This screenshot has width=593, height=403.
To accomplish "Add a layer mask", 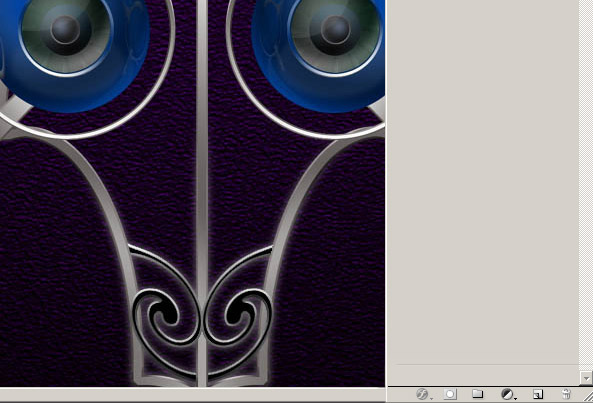I will [x=450, y=394].
